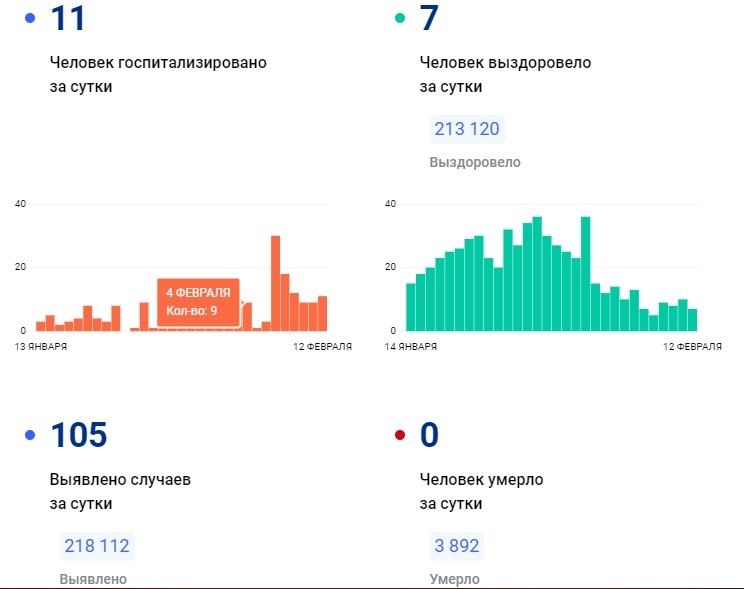Select the last teal bar in recoveries chart
Screen dimensions: 744x589
pyautogui.click(x=692, y=319)
